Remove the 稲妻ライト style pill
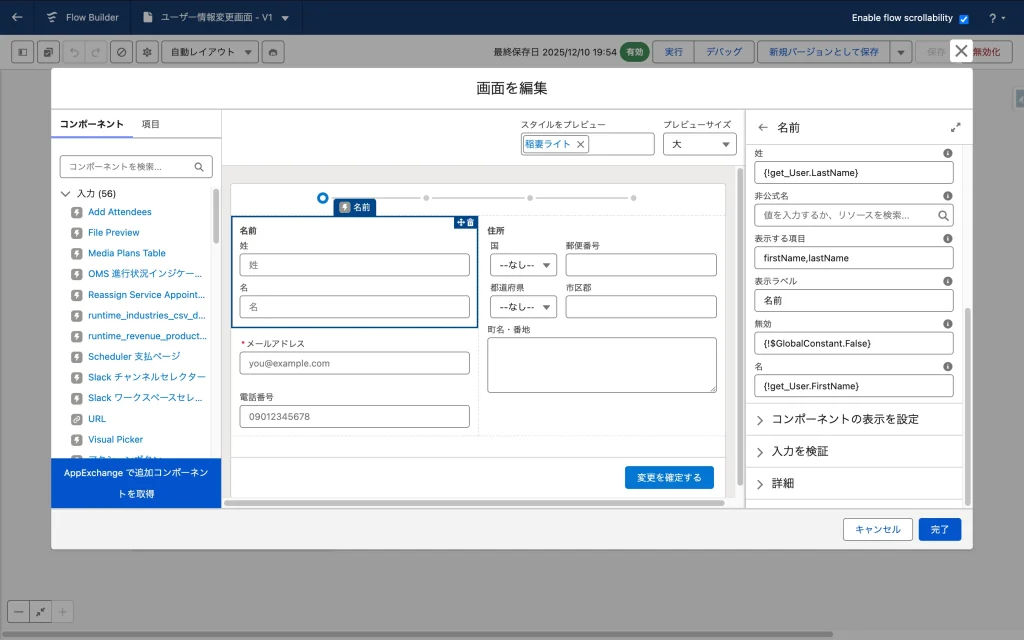The image size is (1024, 640). tap(580, 144)
